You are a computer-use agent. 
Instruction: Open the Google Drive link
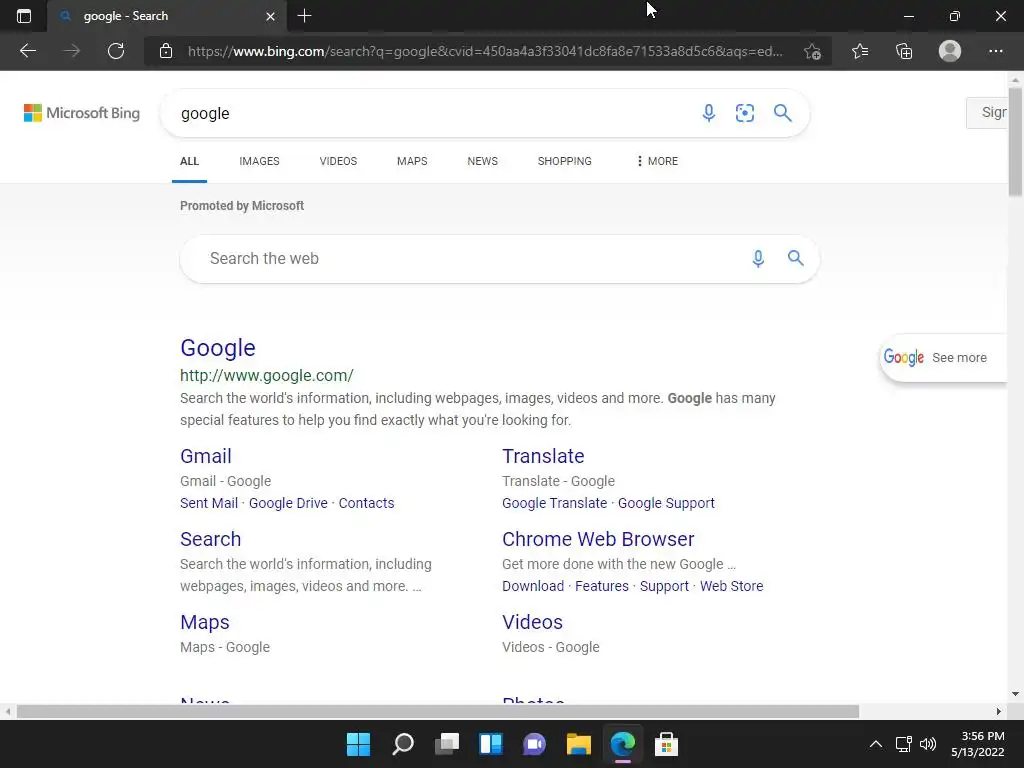click(x=288, y=503)
